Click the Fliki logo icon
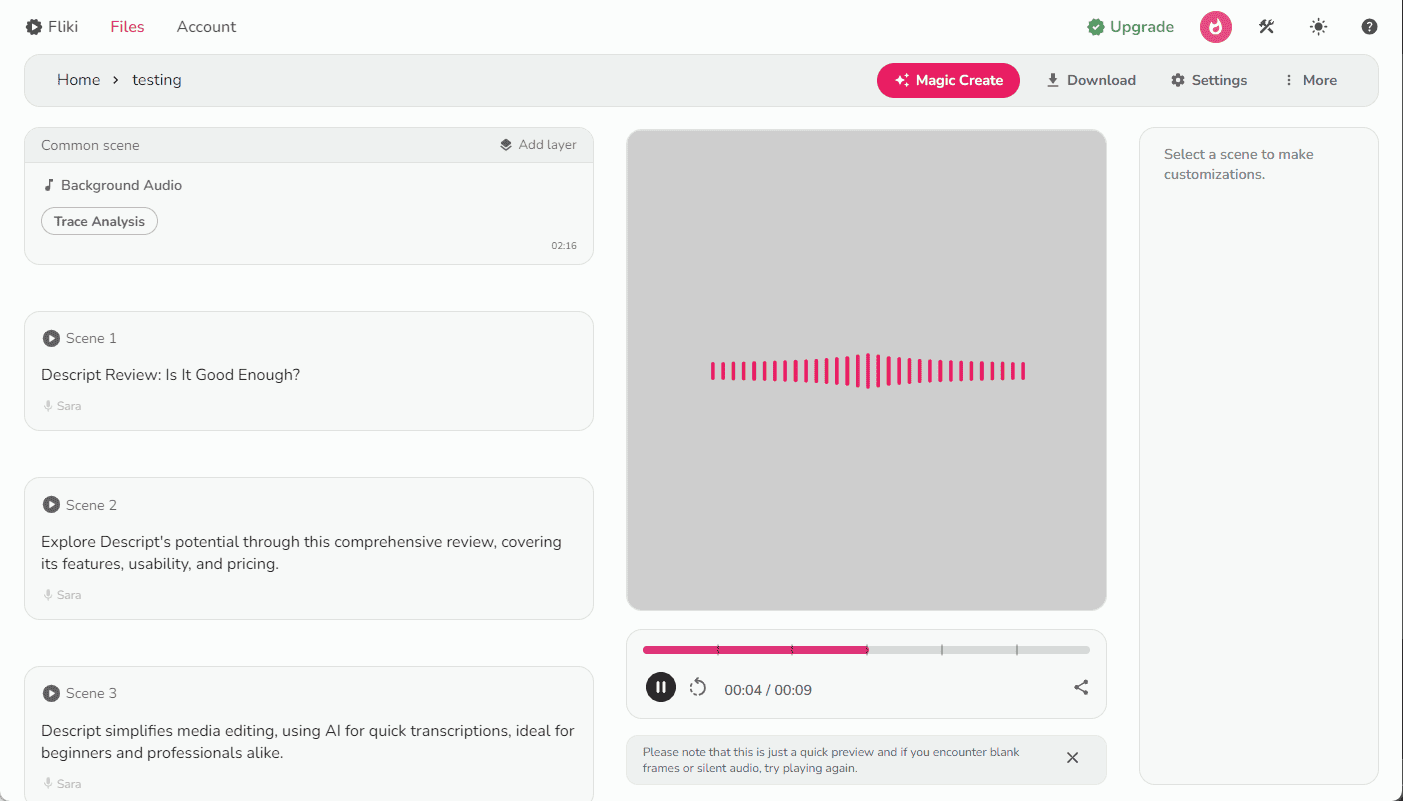Viewport: 1403px width, 801px height. [x=34, y=27]
